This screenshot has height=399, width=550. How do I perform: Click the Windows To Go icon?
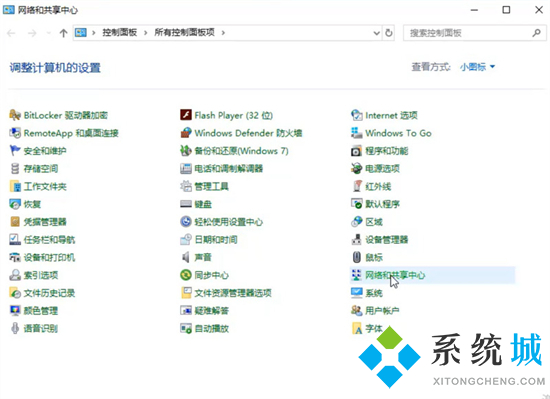click(356, 133)
